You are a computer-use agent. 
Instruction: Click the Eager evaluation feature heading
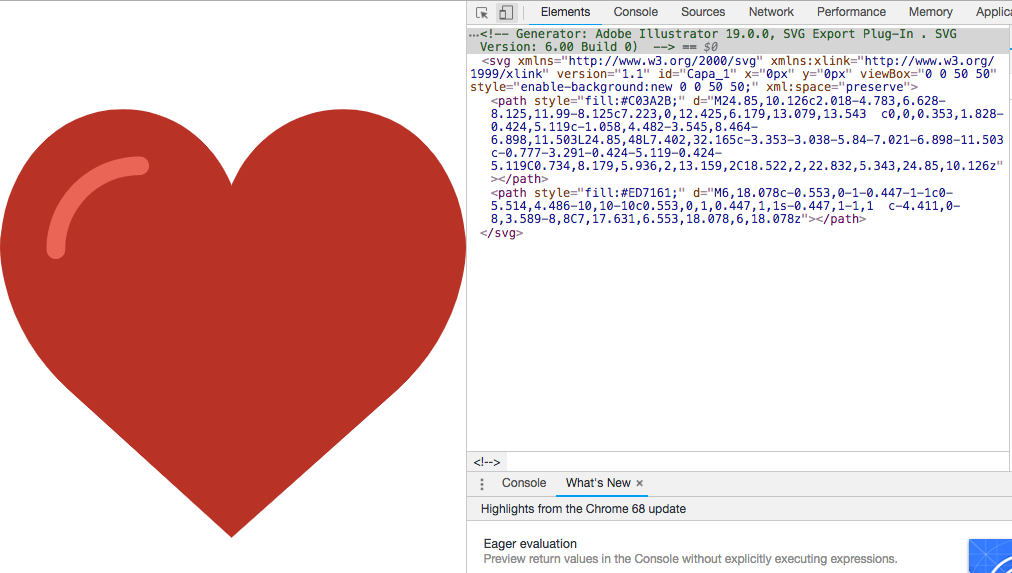tap(530, 544)
